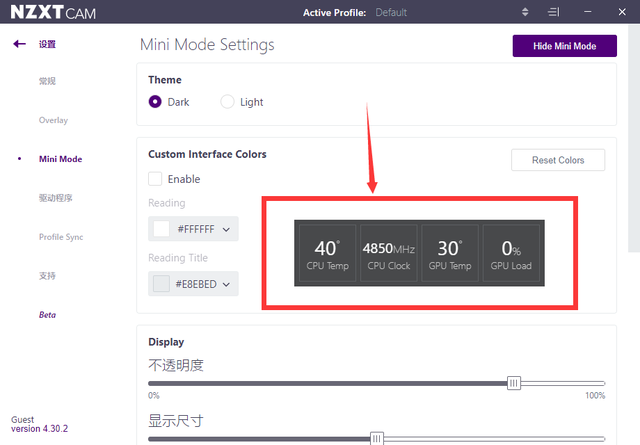
Task: Click the vertical scrollbar on the right
Action: (634, 139)
